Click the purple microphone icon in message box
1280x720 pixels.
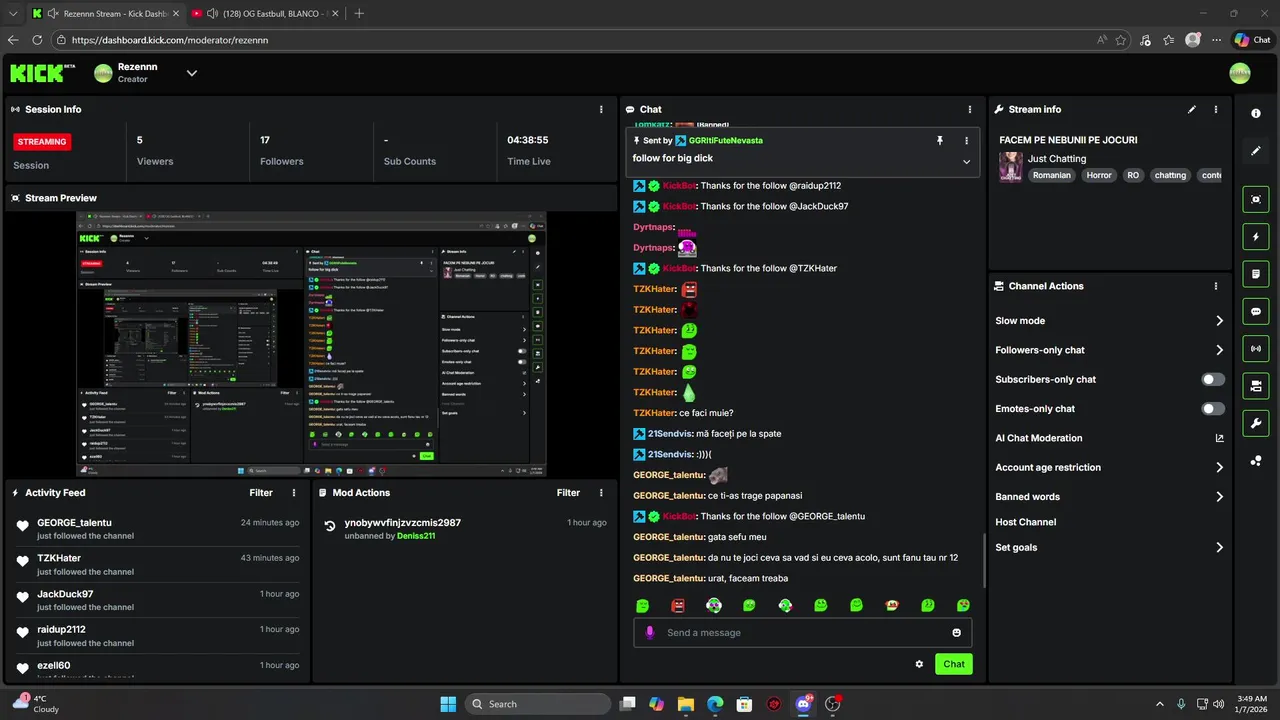click(650, 632)
